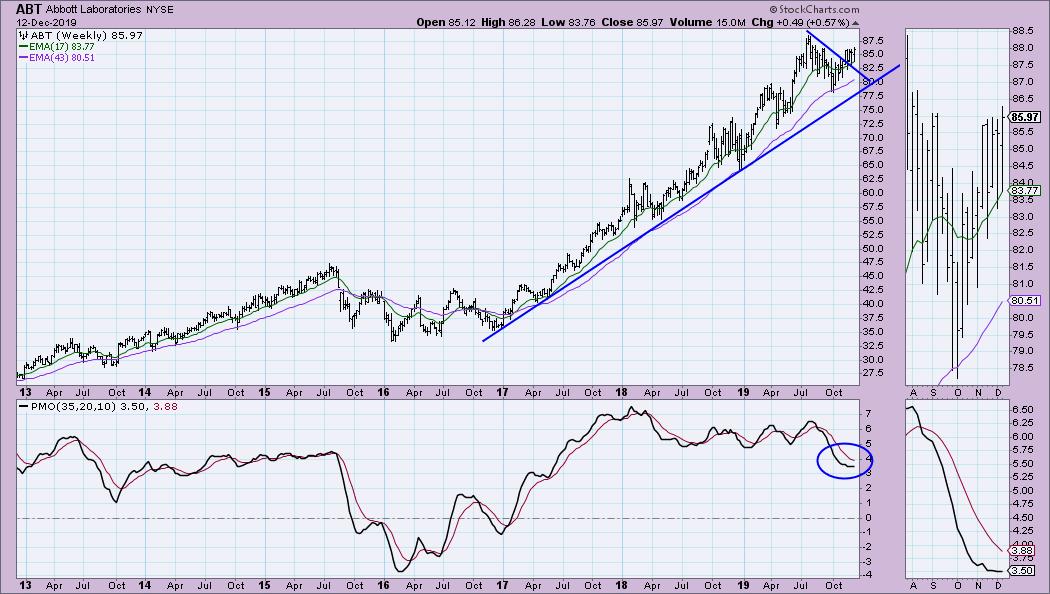Image resolution: width=1050 pixels, height=594 pixels.
Task: Click the year 16 label under the price chart
Action: (x=384, y=392)
